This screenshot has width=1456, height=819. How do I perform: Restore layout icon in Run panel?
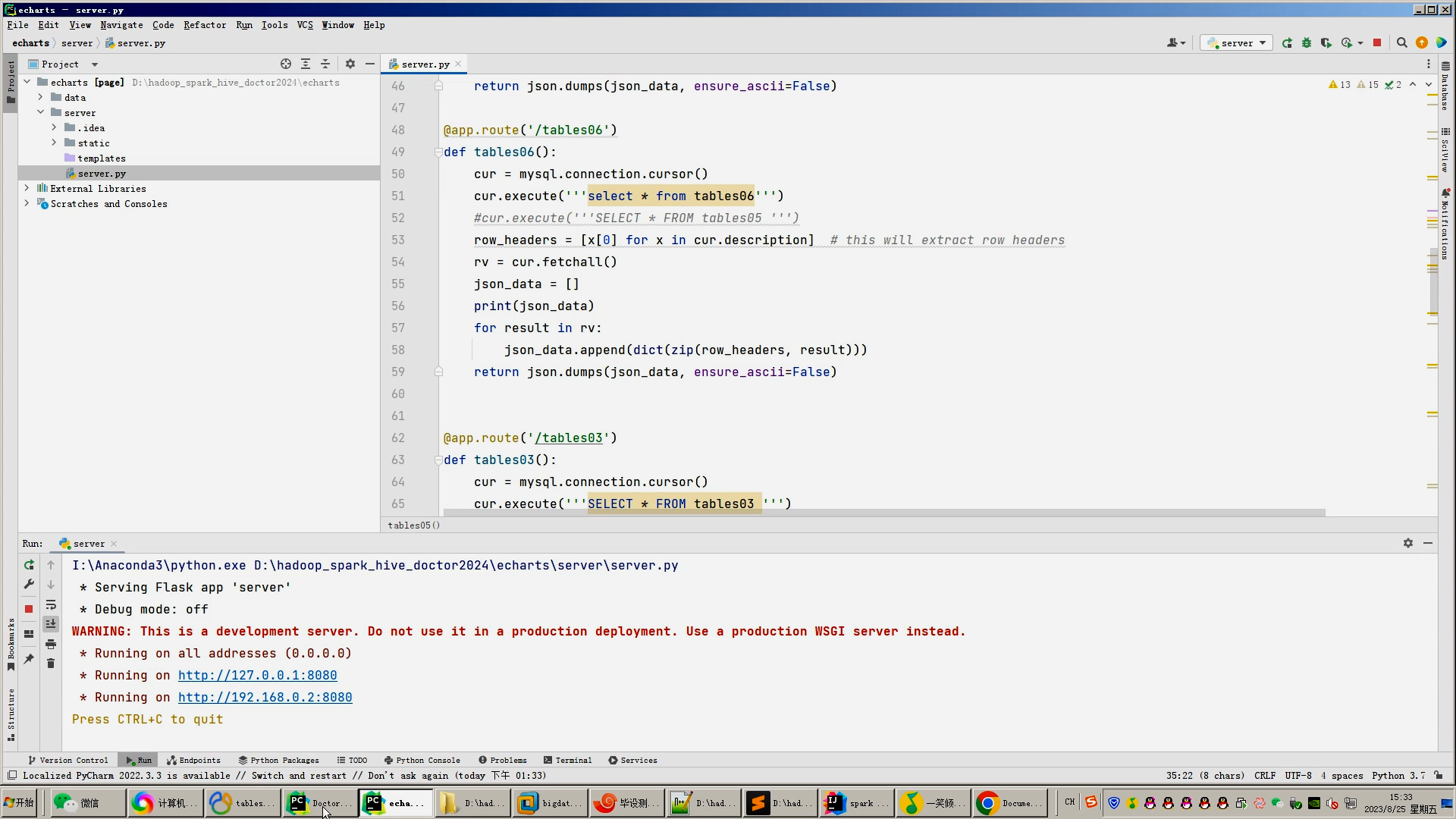click(29, 634)
